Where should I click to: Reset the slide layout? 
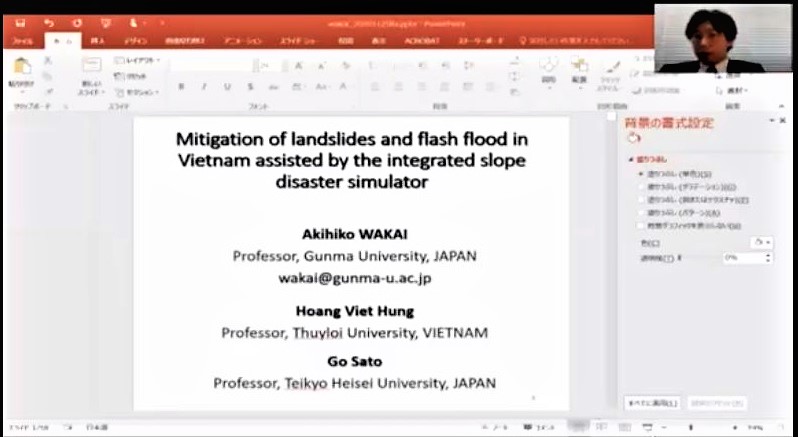click(x=131, y=76)
